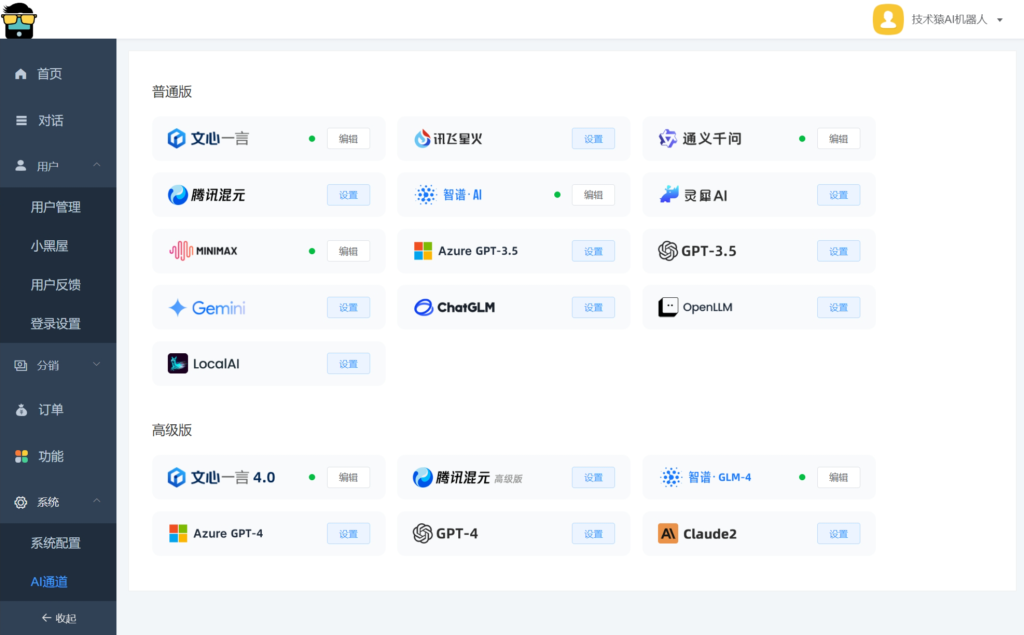Click the 功能 colorful grid icon
Viewport: 1024px width, 635px height.
[21, 456]
